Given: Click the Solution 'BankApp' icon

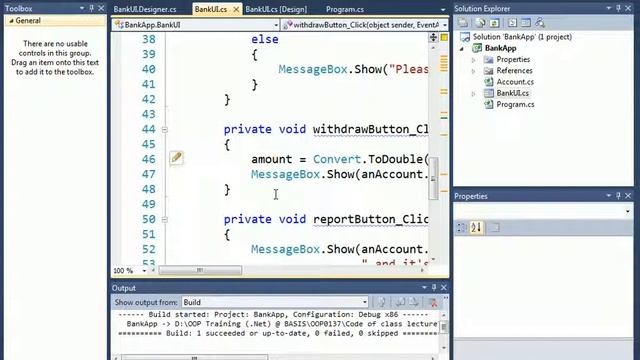Looking at the screenshot, I should tap(465, 37).
